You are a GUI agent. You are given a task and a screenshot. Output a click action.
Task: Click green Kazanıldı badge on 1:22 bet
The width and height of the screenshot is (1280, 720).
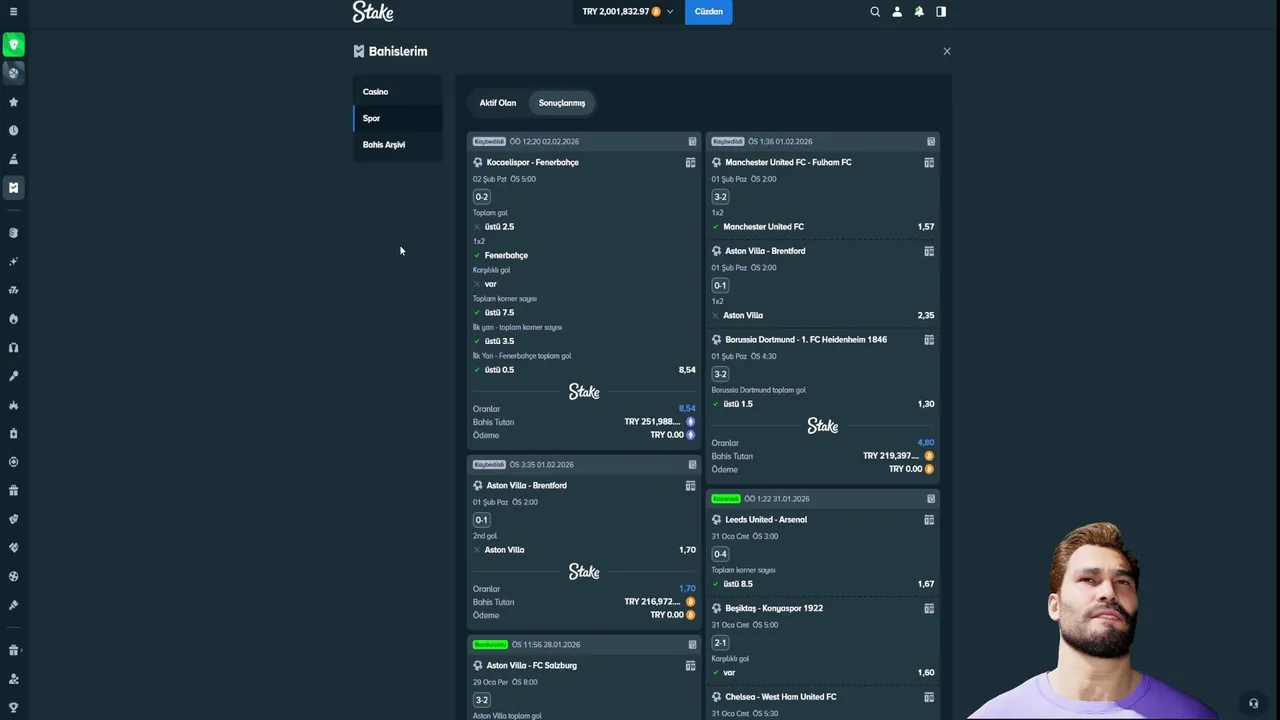pyautogui.click(x=726, y=499)
